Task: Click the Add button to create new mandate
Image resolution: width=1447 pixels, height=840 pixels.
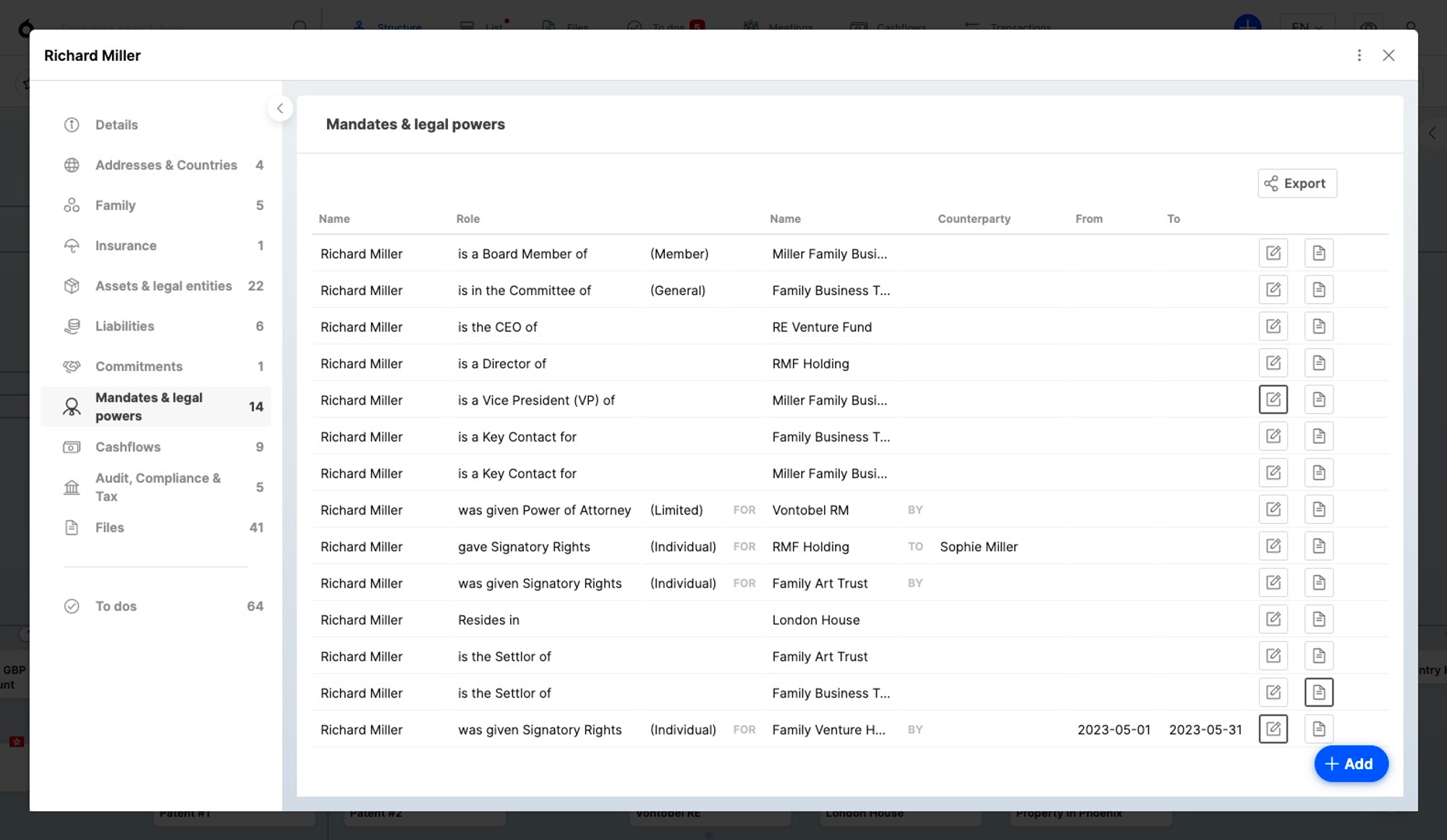Action: (1351, 763)
